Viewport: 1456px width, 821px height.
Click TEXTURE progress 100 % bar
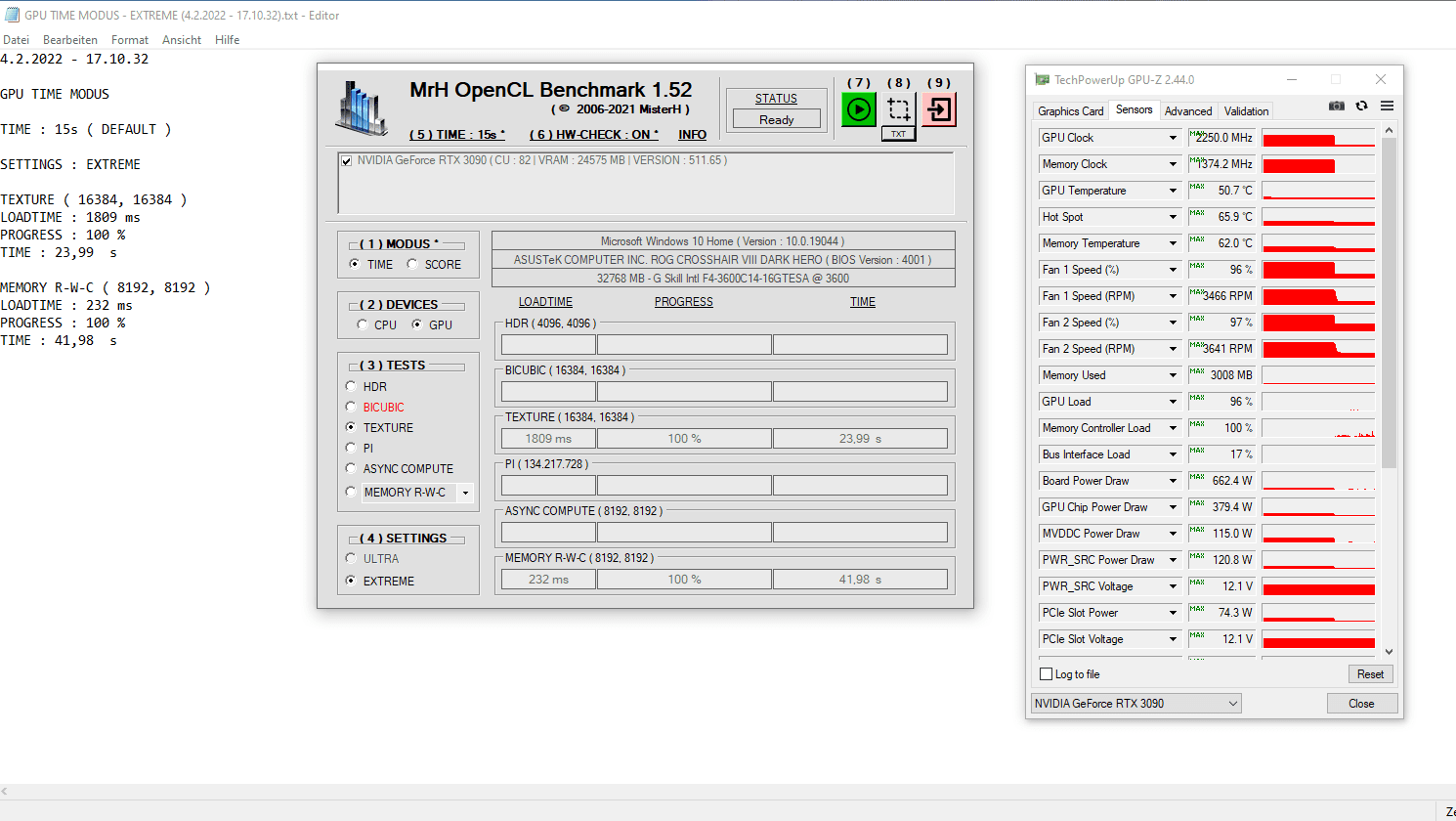click(x=684, y=439)
